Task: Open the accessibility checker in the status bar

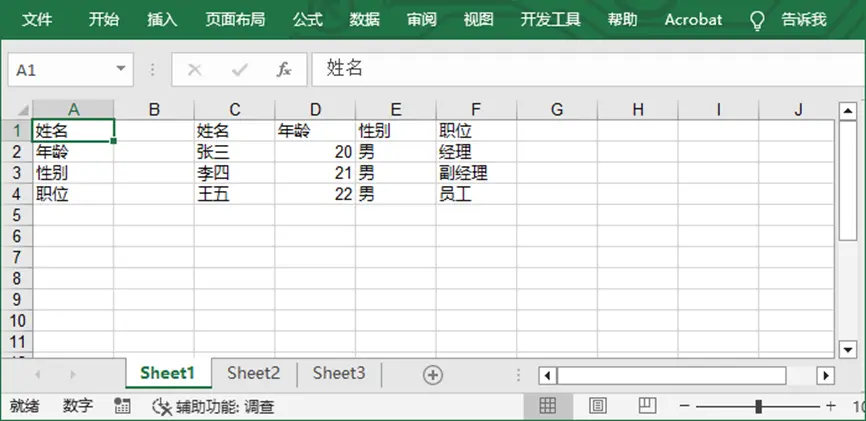Action: 212,406
